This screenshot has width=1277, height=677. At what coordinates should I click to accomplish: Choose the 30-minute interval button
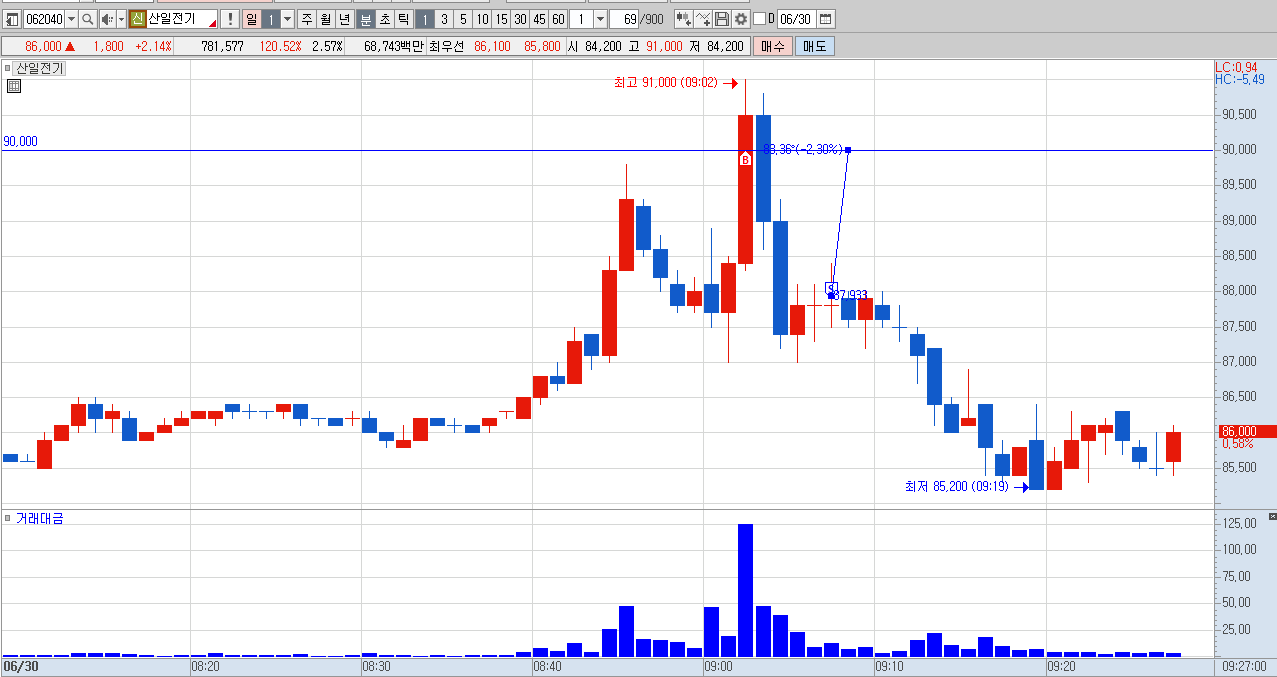coord(520,19)
